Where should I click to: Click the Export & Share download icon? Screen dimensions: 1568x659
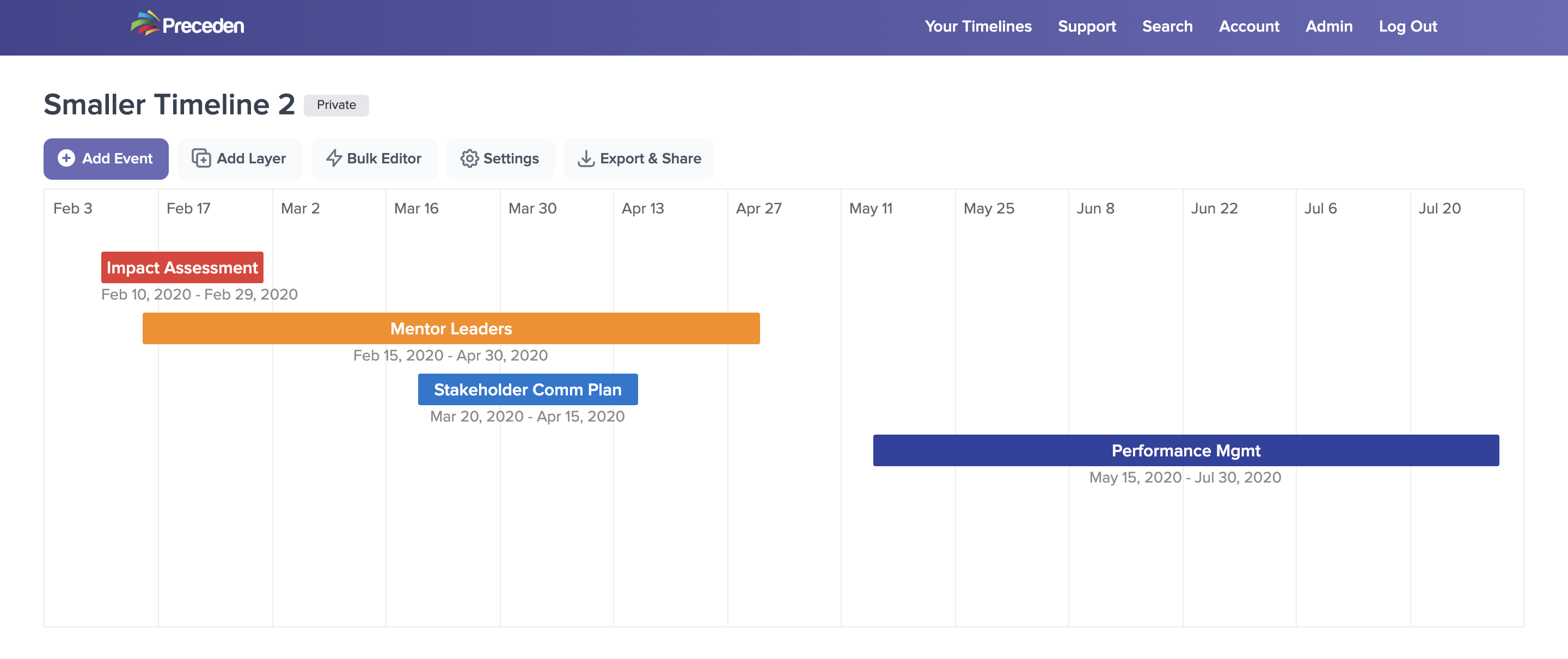tap(586, 158)
